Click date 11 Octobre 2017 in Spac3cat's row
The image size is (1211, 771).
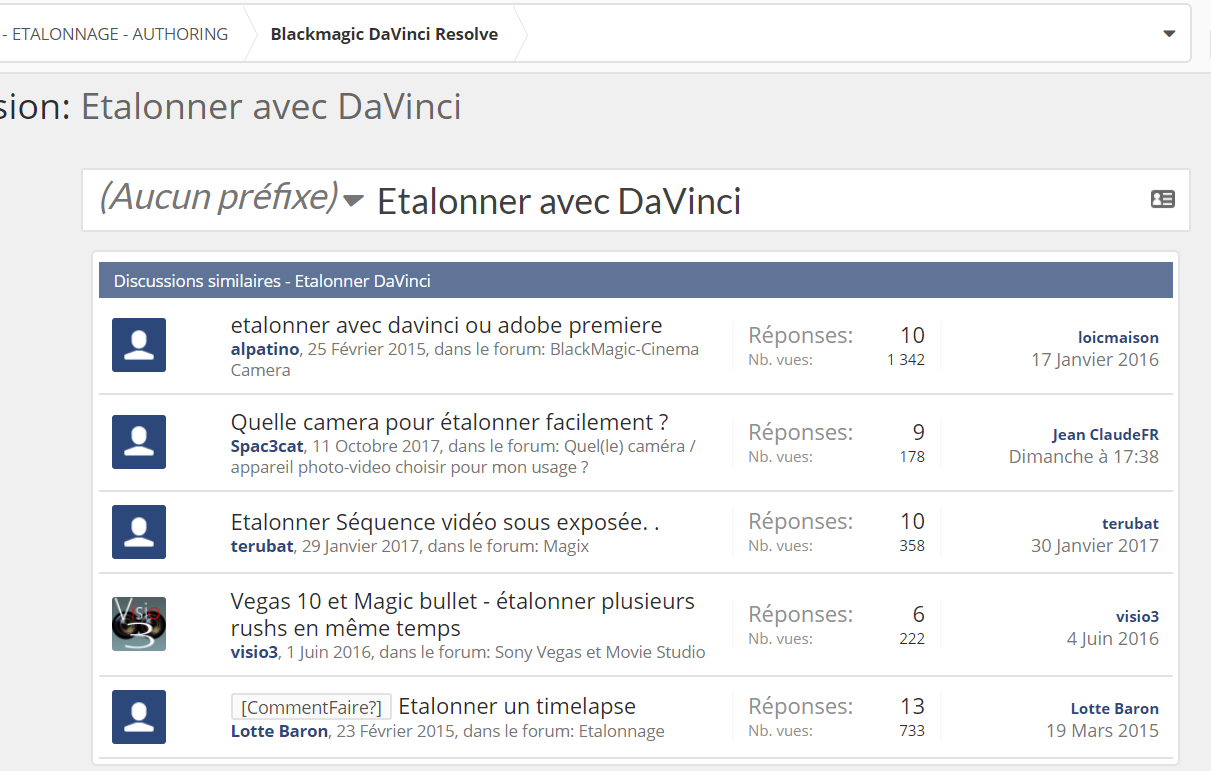[x=375, y=446]
